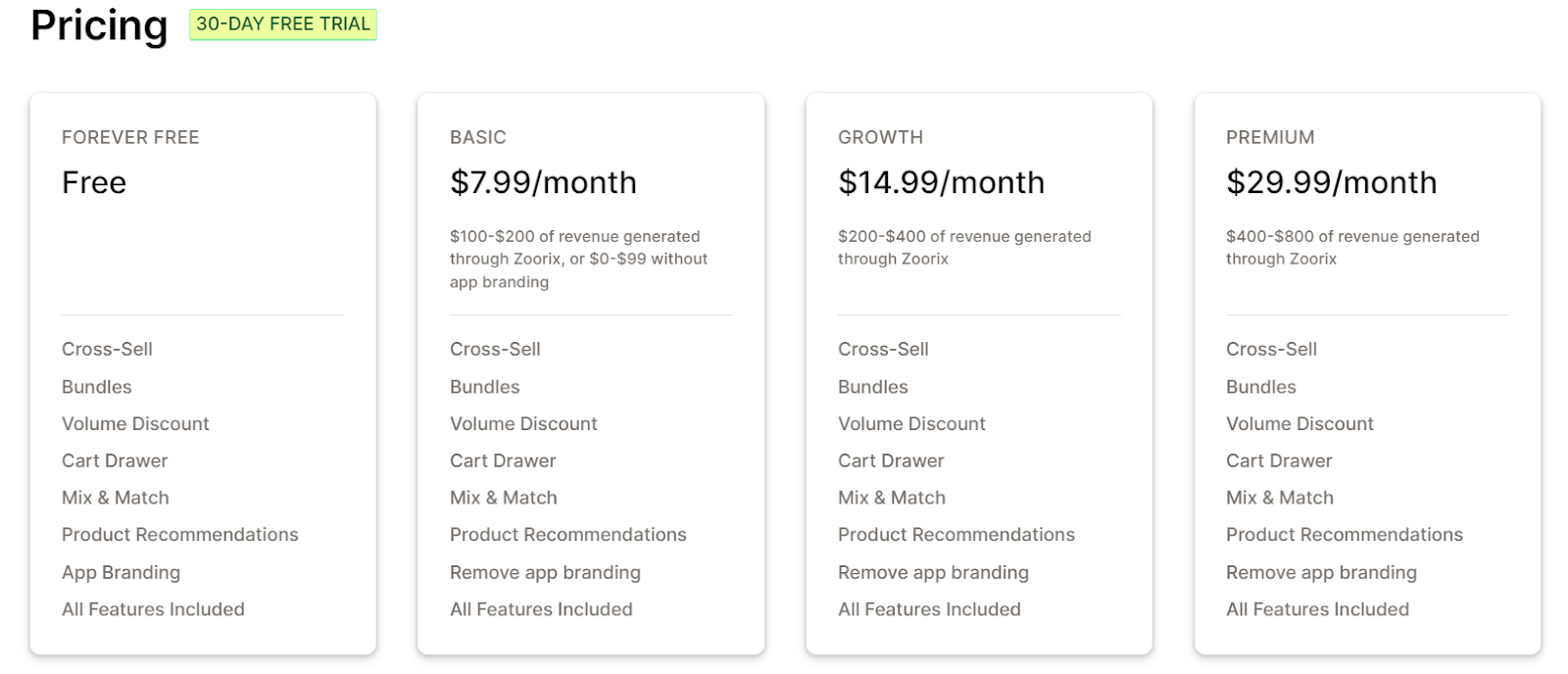Click Bundles in the Forever Free plan
Viewport: 1568px width, 674px height.
96,387
